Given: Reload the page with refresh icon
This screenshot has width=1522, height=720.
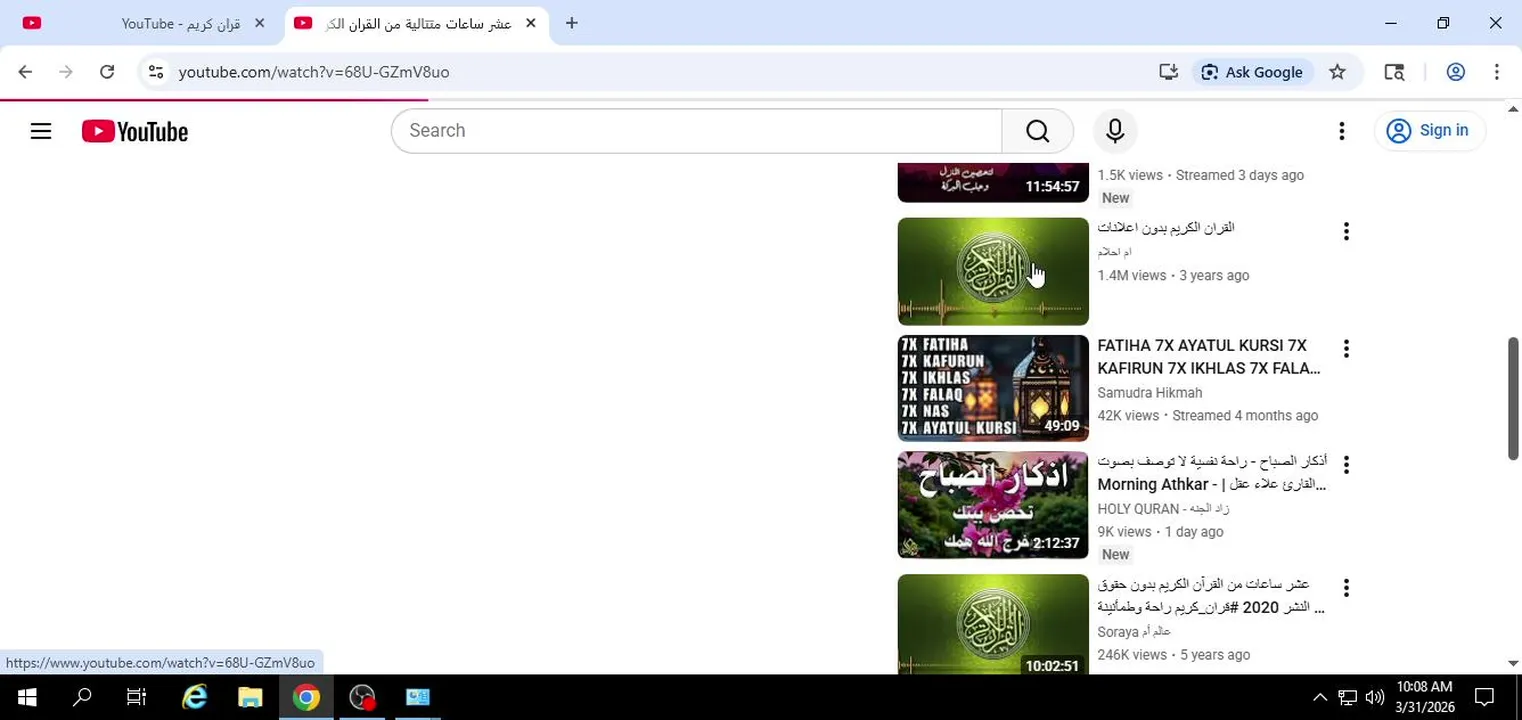Looking at the screenshot, I should [x=107, y=72].
